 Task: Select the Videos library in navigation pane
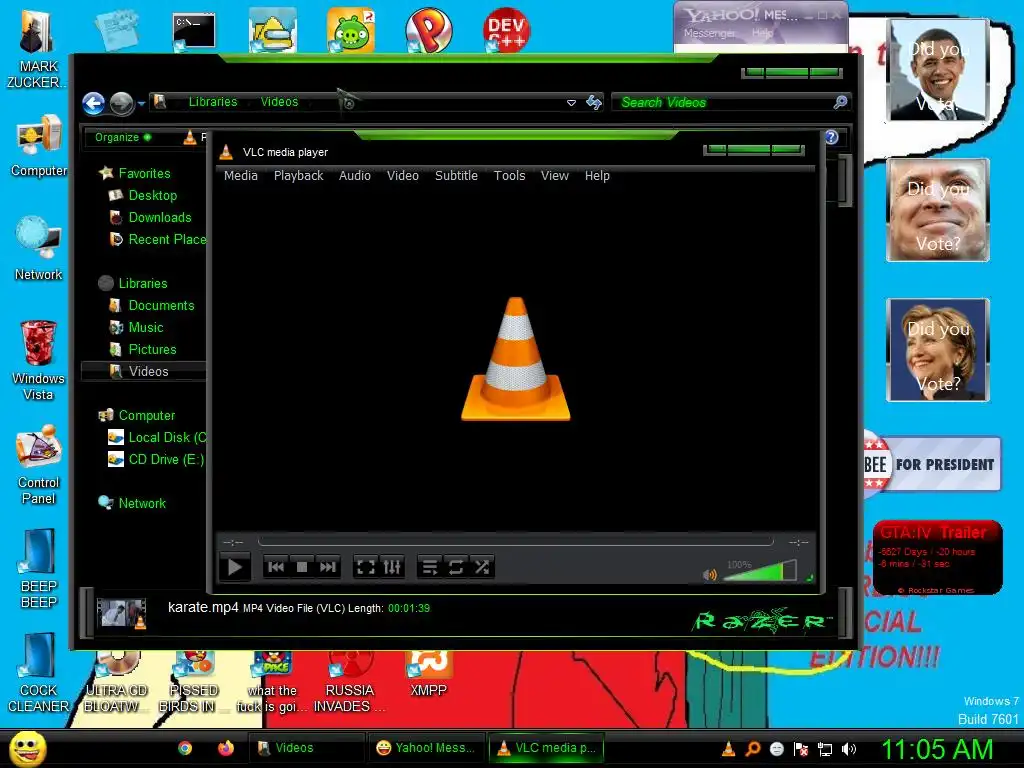(x=144, y=372)
